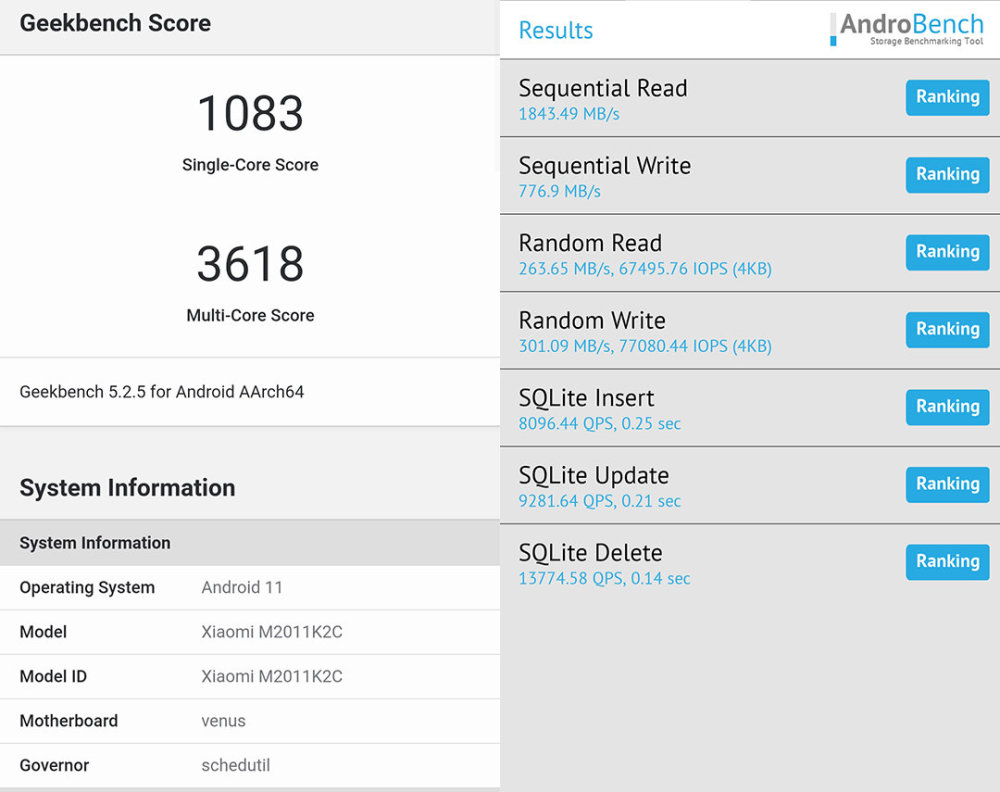Select the 3618 multi-core score
The height and width of the screenshot is (792, 1000).
(250, 263)
